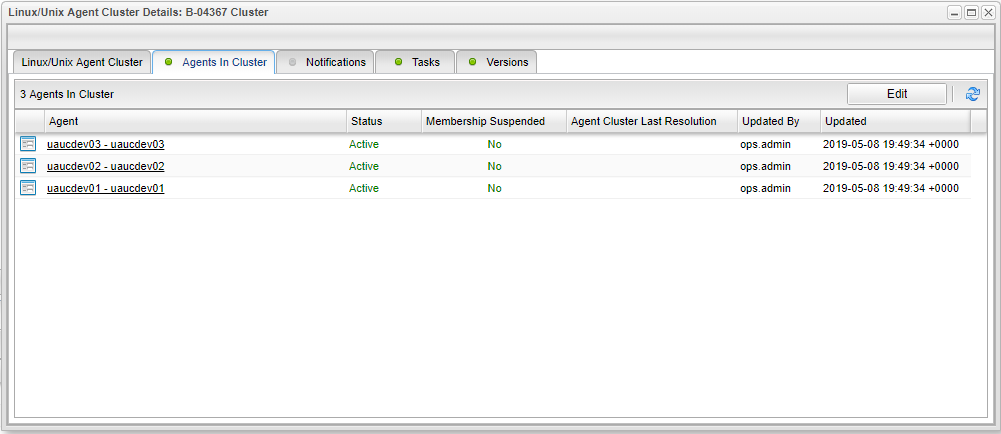Open details icon for uaucdev02 row
1001x434 pixels.
28,166
